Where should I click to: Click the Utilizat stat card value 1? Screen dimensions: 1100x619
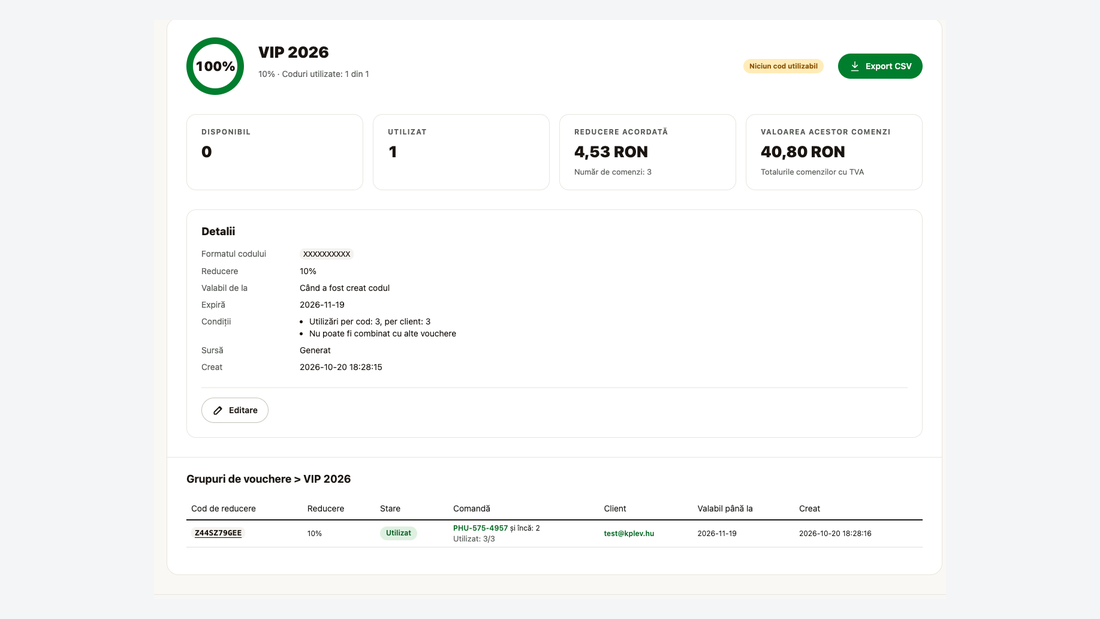tap(393, 152)
